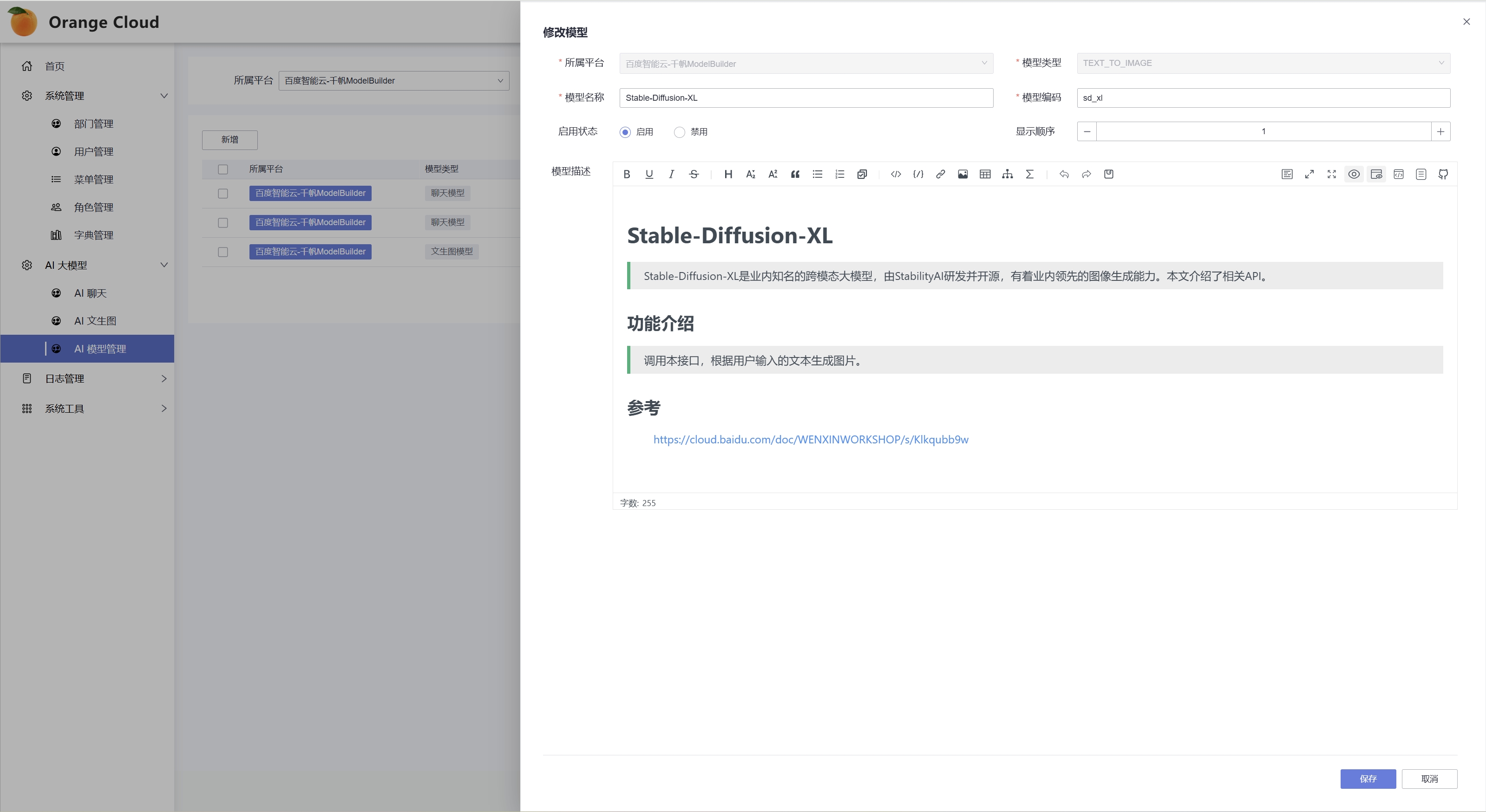This screenshot has width=1486, height=812.
Task: Collapse the 系统管理 menu group
Action: click(x=87, y=96)
